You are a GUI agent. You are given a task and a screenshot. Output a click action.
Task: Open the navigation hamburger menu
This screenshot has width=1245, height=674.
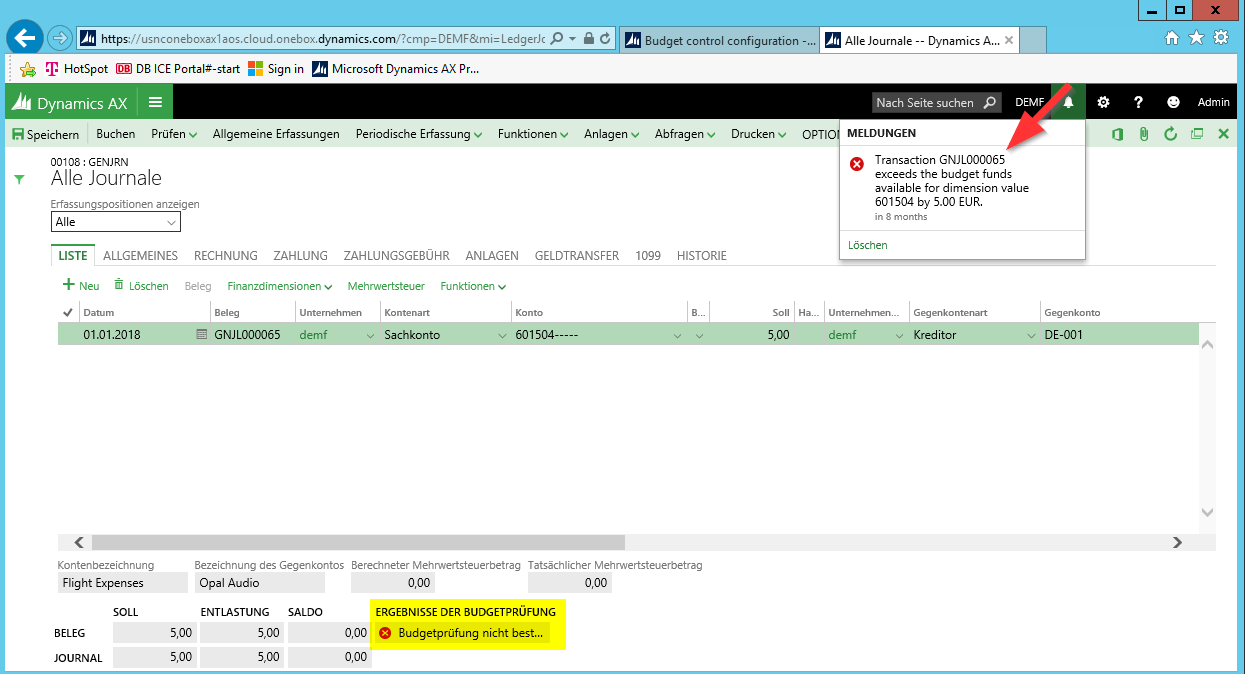155,102
